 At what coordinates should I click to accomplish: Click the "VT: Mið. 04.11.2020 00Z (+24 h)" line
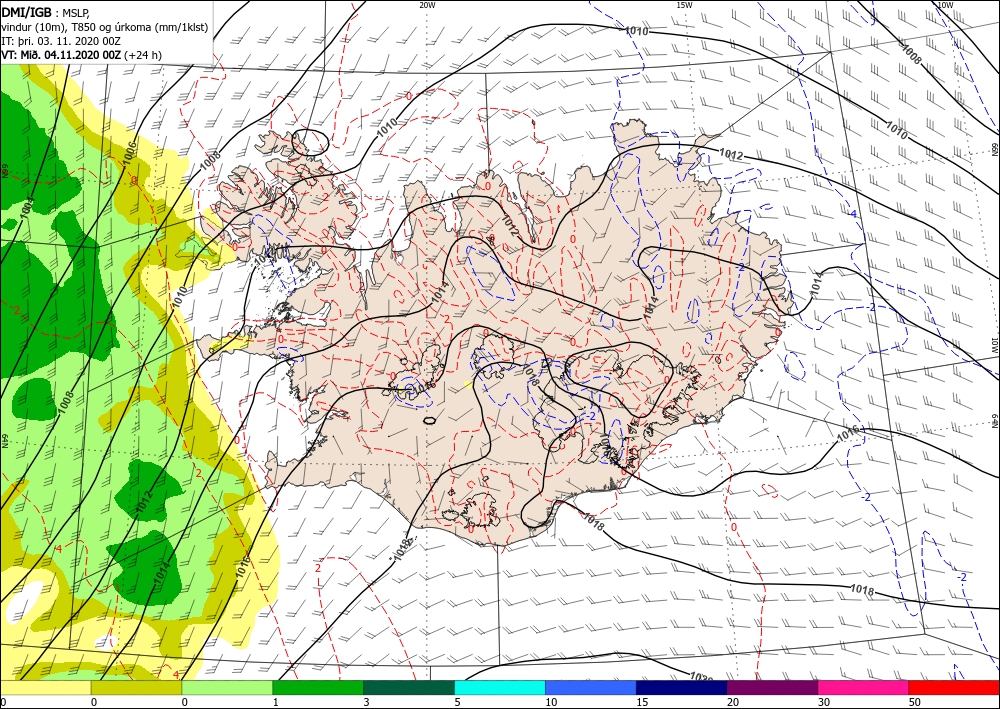point(82,55)
